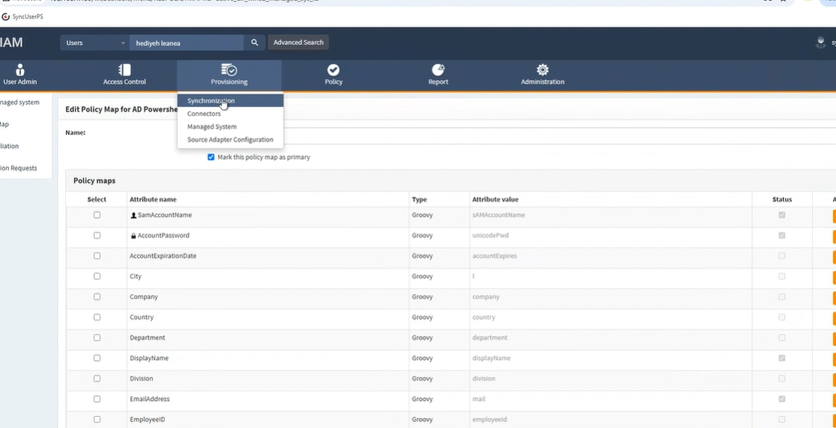Image resolution: width=836 pixels, height=428 pixels.
Task: Click the user profile icon at top right
Action: coord(821,43)
